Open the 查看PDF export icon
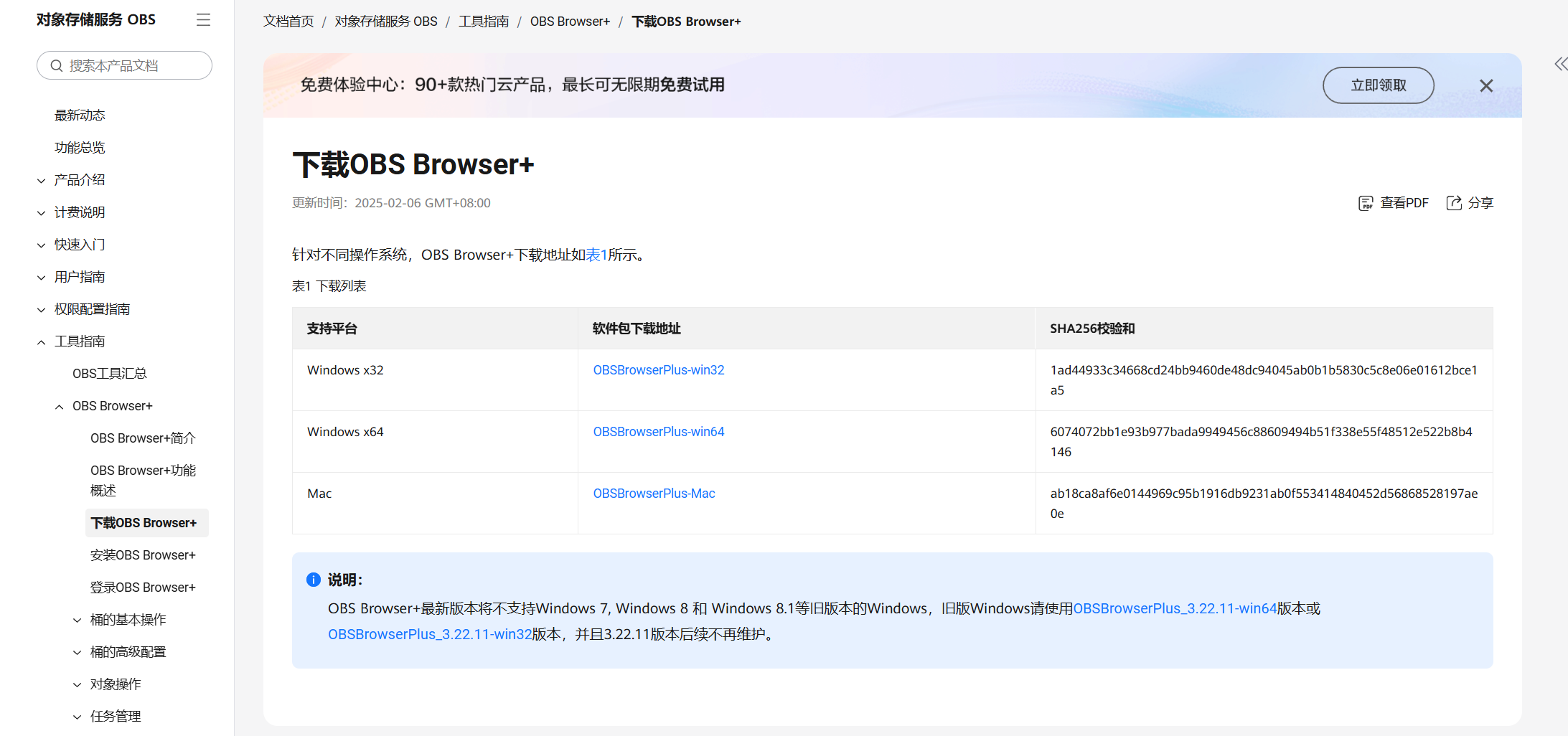1568x736 pixels. pyautogui.click(x=1366, y=203)
